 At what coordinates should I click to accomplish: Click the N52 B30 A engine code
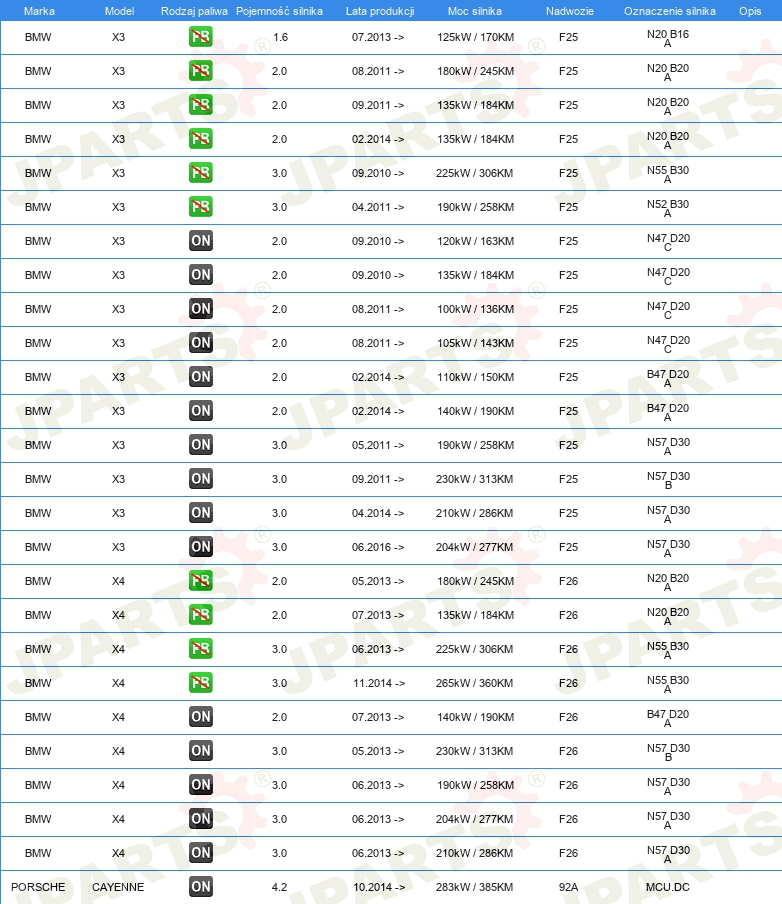click(668, 208)
